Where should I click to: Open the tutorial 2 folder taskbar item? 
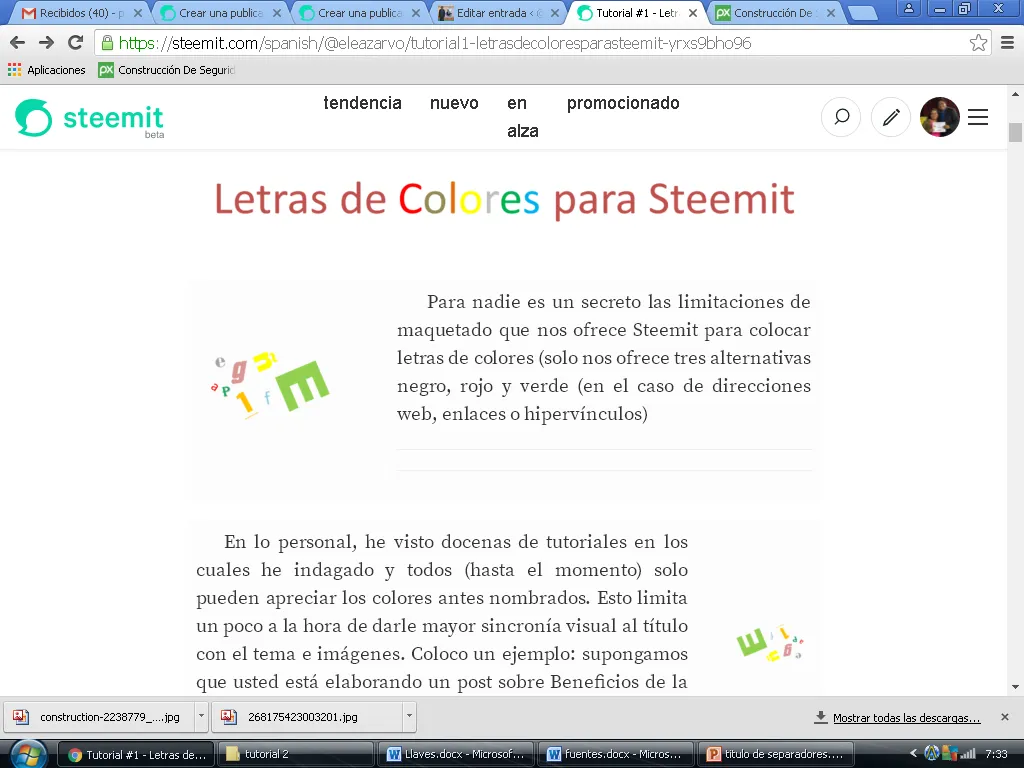click(x=295, y=755)
